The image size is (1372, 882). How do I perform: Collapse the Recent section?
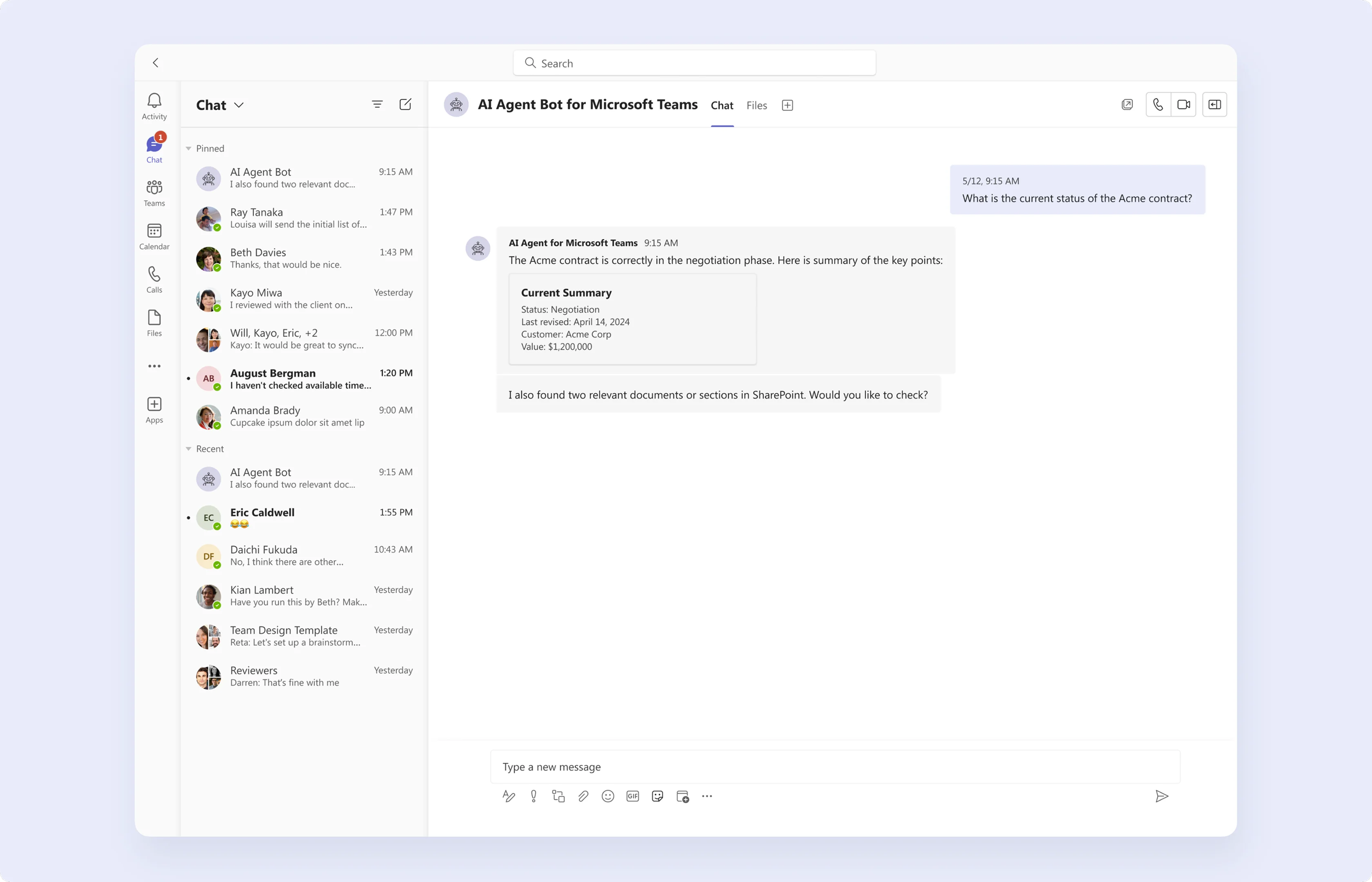(x=188, y=448)
